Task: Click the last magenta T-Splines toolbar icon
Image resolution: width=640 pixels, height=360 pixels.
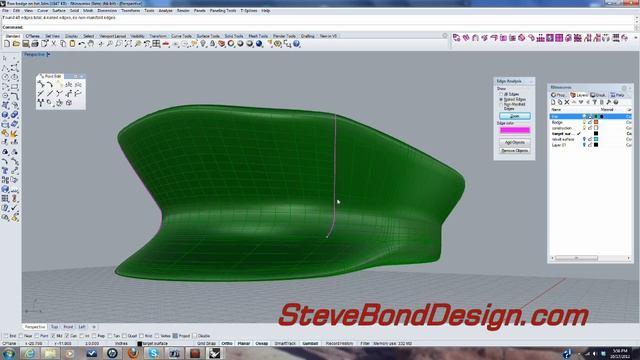Action: point(624,38)
